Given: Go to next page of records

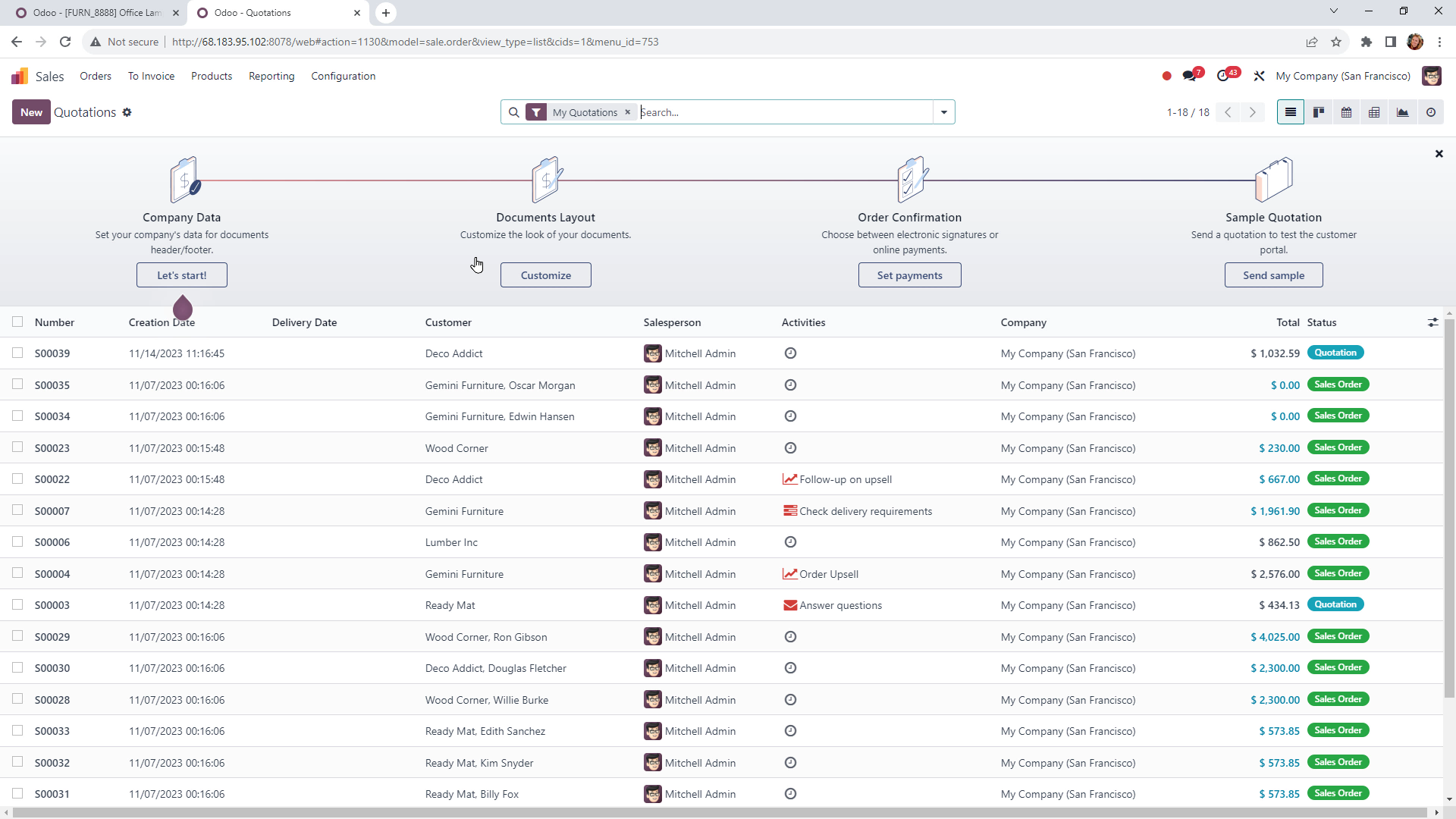Looking at the screenshot, I should tap(1253, 112).
